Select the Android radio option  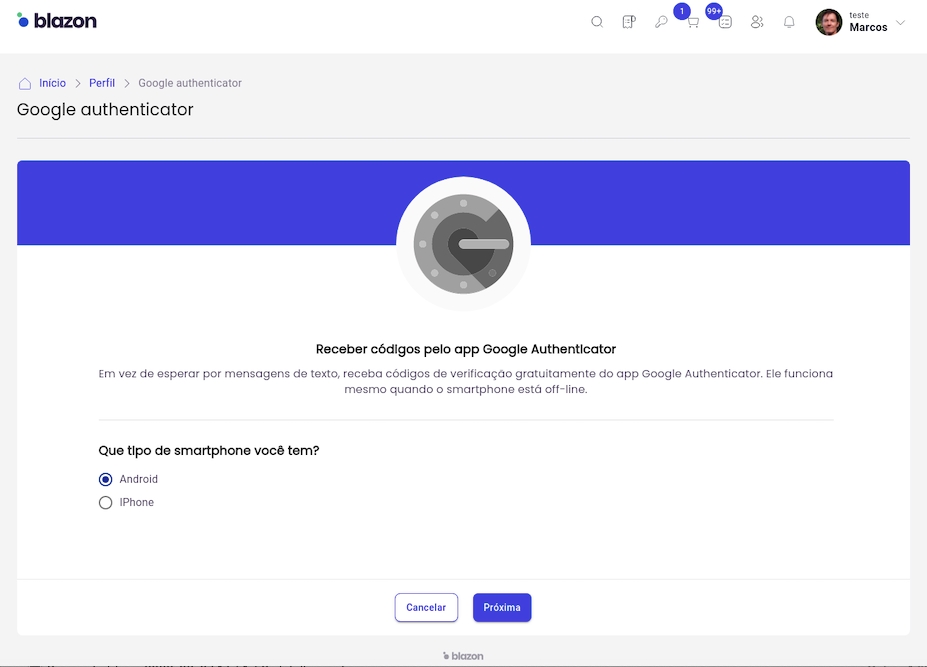coord(106,479)
